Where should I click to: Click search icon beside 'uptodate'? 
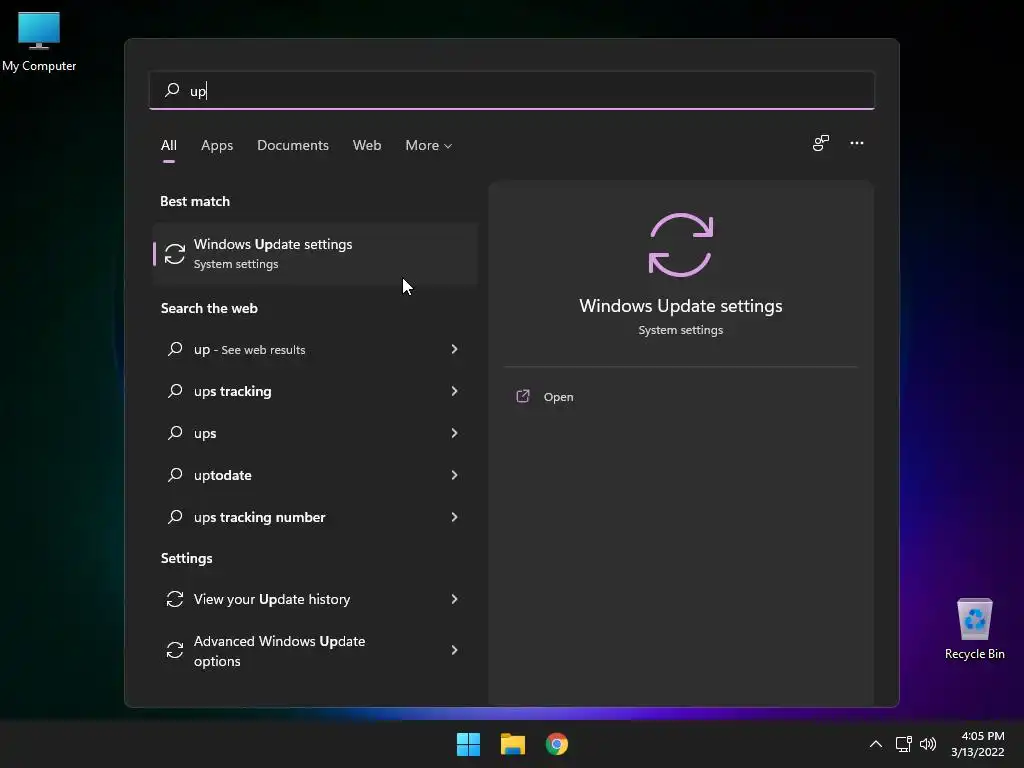(174, 475)
